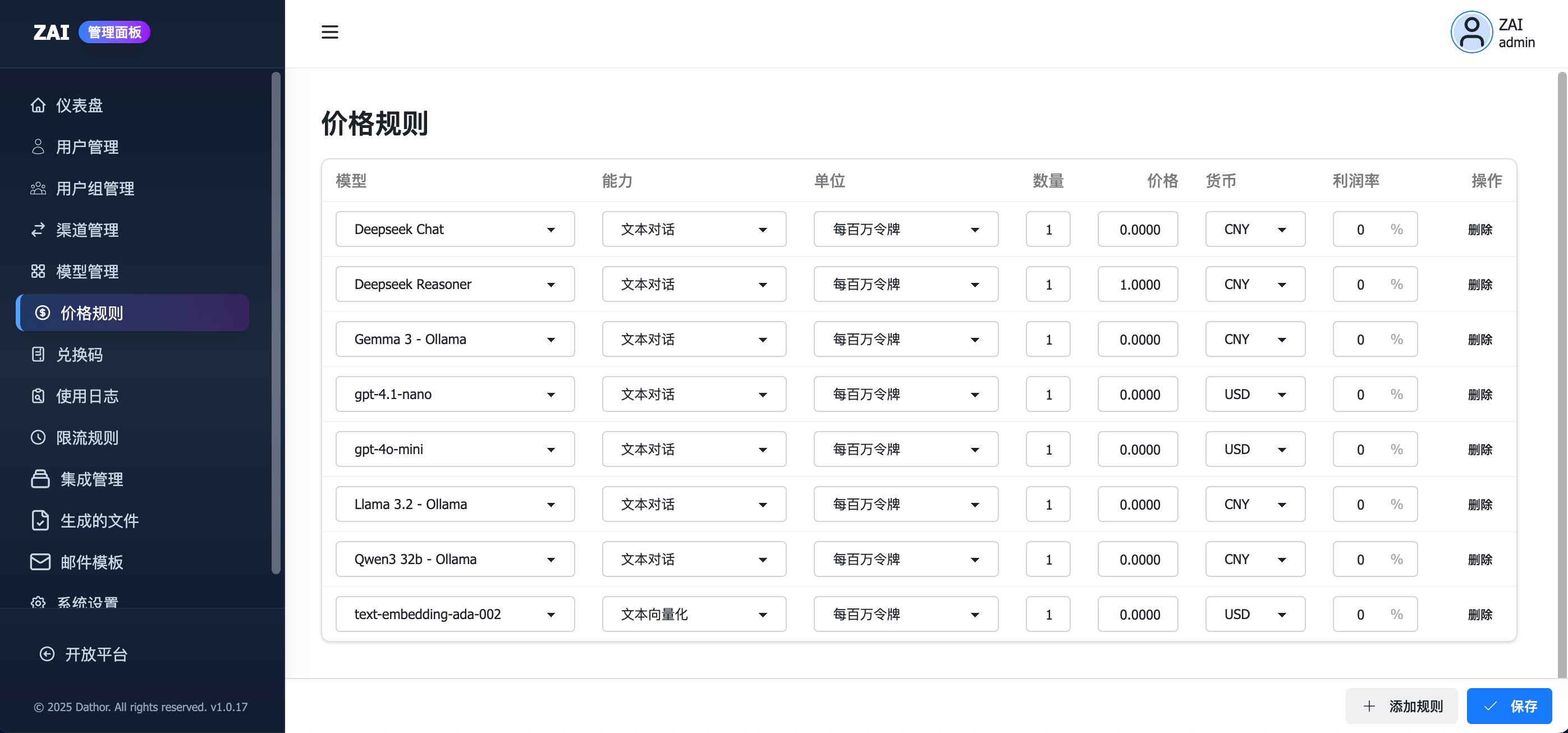Expand the Deepseek Chat model dropdown
The width and height of the screenshot is (1568, 733).
[x=455, y=230]
